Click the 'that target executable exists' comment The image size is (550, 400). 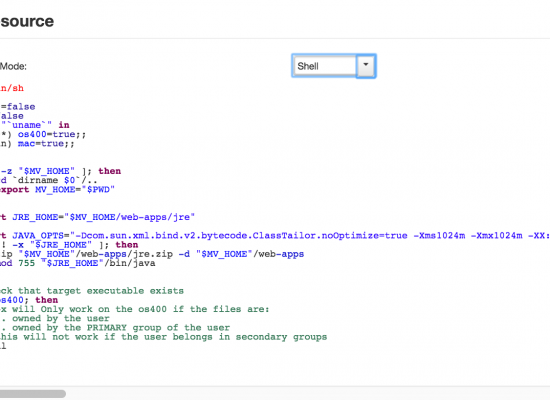click(92, 291)
